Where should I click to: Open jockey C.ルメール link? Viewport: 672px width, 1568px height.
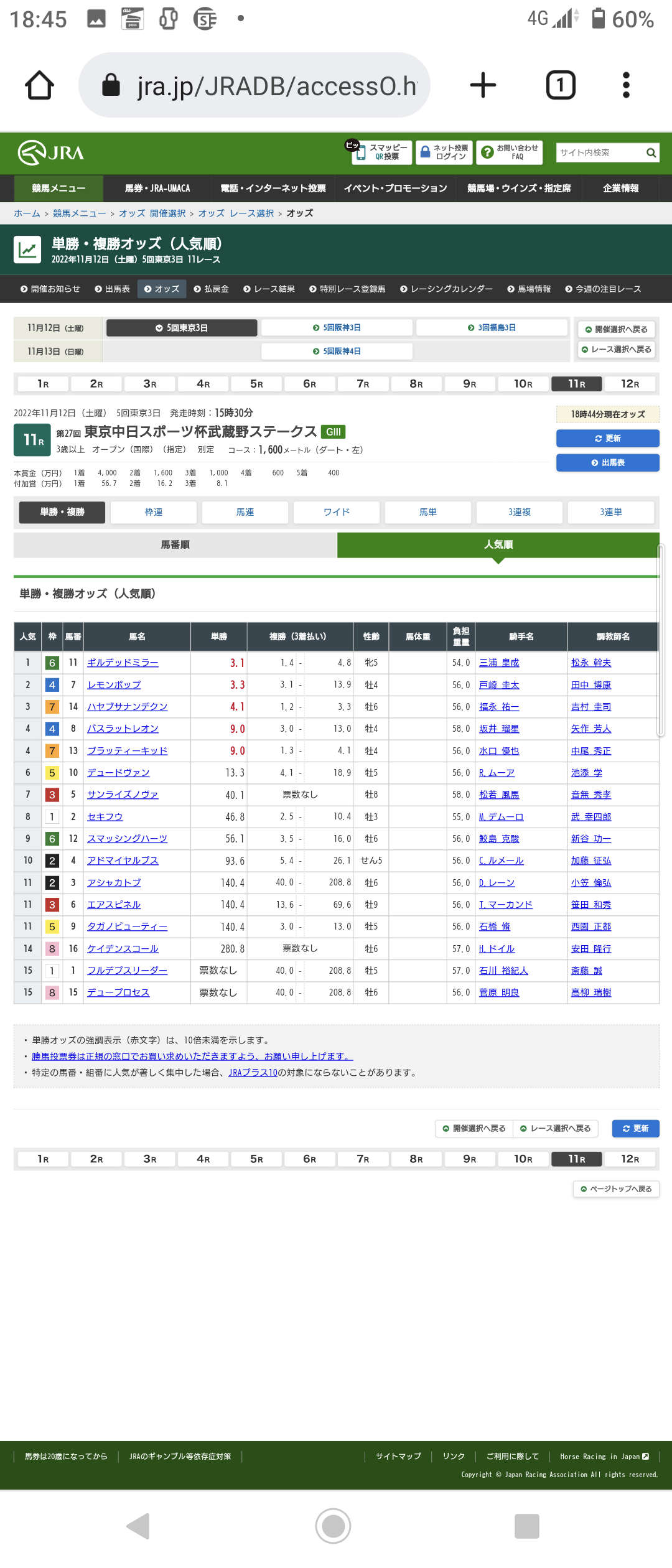[502, 861]
